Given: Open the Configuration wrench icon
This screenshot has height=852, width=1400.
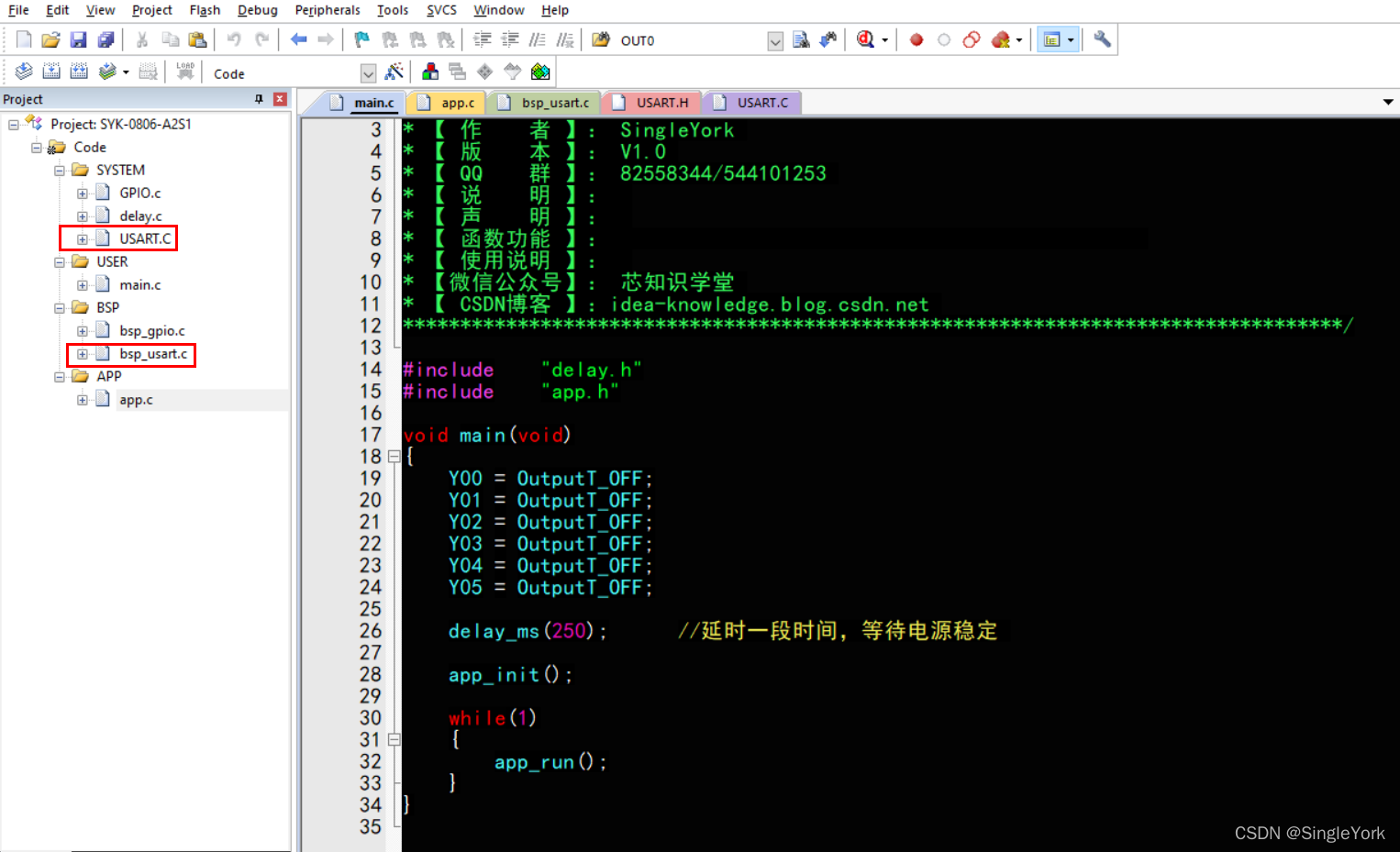Looking at the screenshot, I should point(1102,39).
